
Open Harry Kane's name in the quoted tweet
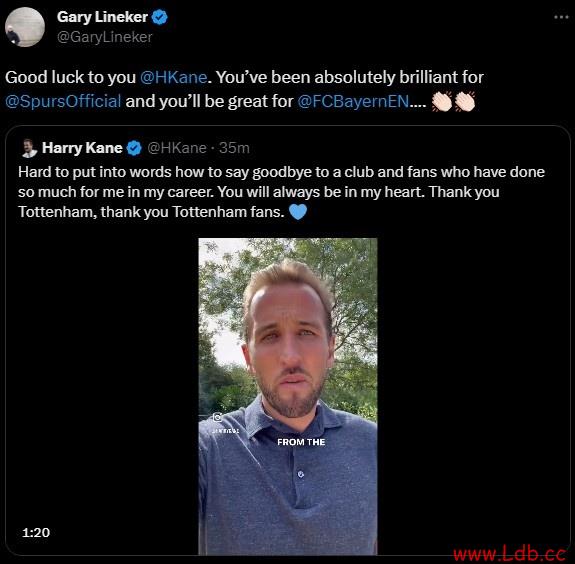(82, 148)
